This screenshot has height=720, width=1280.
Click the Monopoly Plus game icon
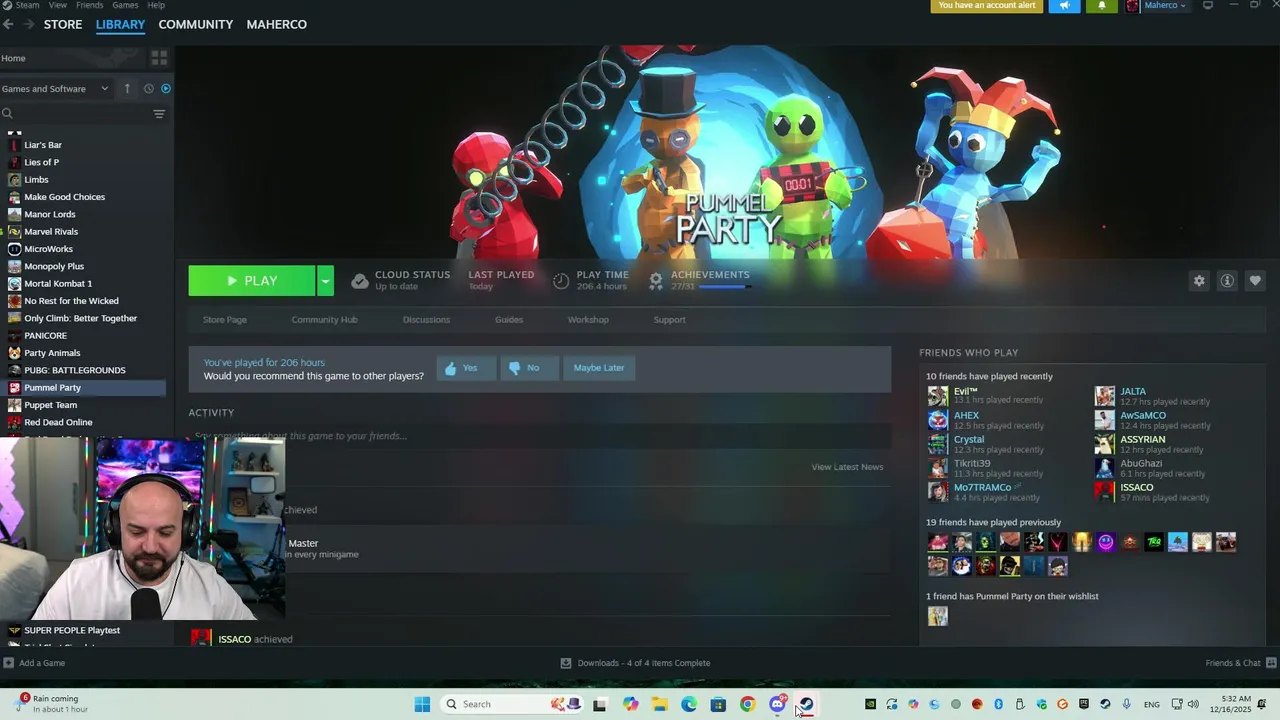pos(14,266)
